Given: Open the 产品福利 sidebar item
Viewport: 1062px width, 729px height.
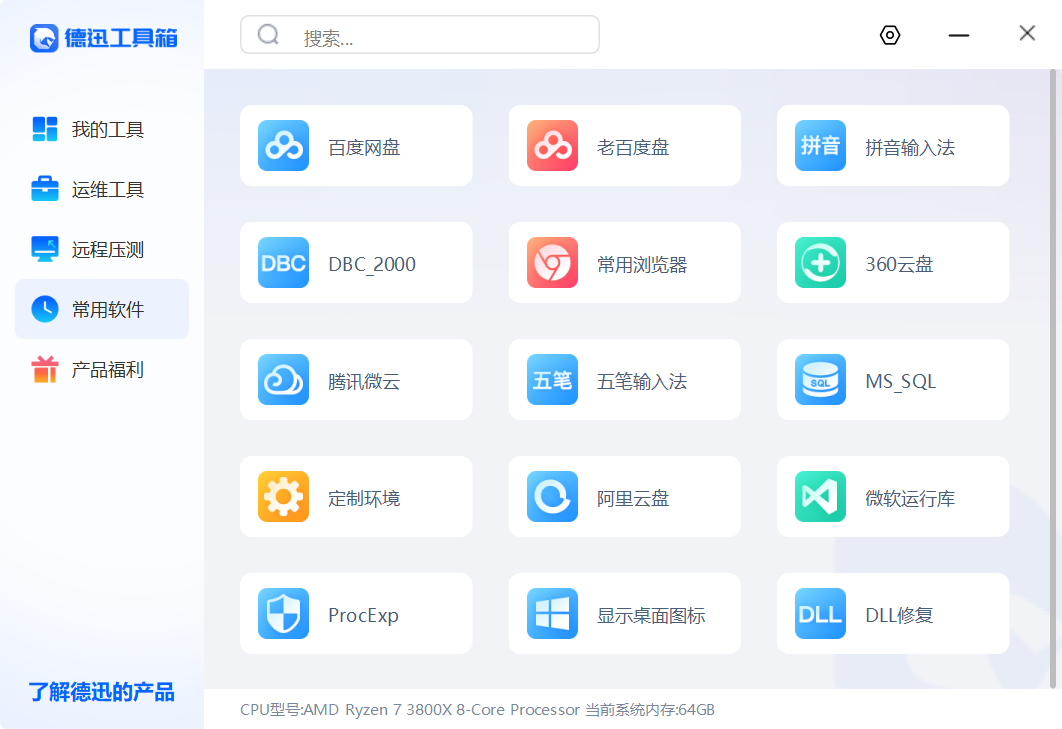Looking at the screenshot, I should click(102, 369).
